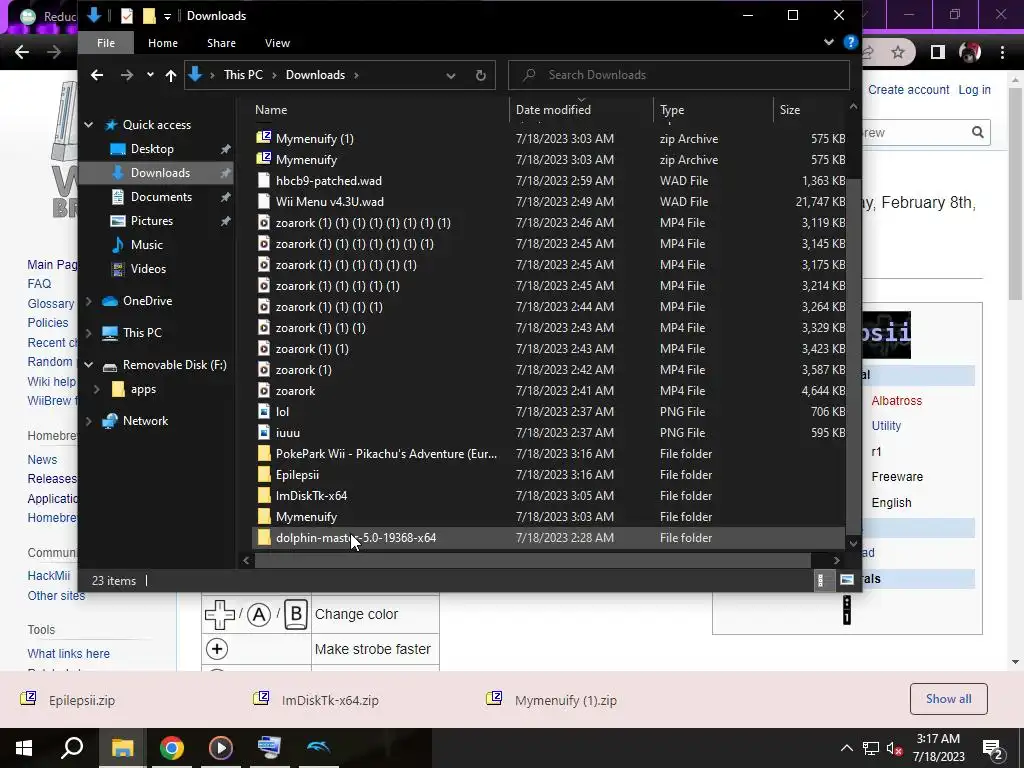Screen dimensions: 1024x768
Task: Click the horizontal scrollbar in file list
Action: tap(533, 560)
